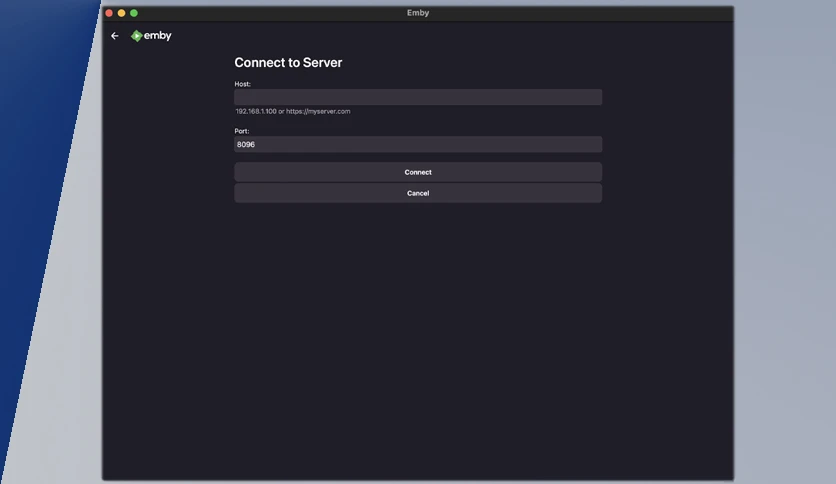Maximize the Emby window
The image size is (836, 484).
click(134, 13)
